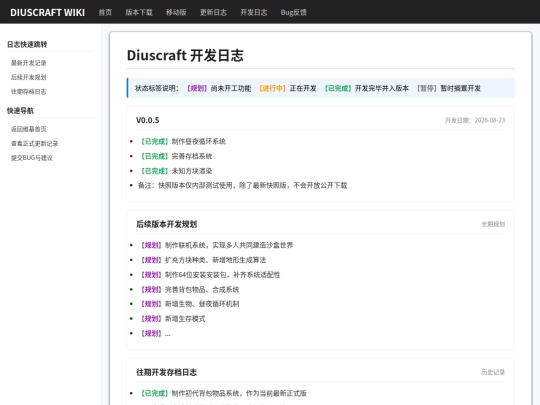This screenshot has width=540, height=405.
Task: Jump to 最新开发记录 in sidebar
Action: tap(29, 63)
